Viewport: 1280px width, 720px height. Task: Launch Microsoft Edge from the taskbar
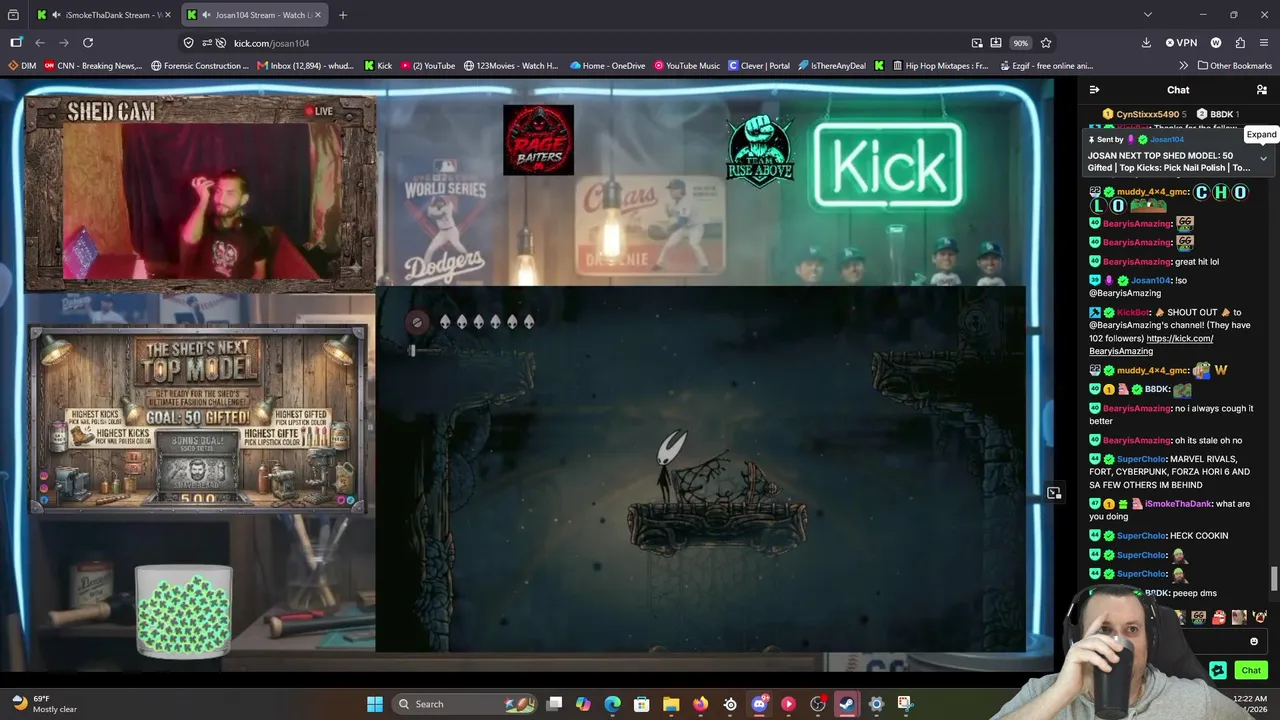pos(613,704)
